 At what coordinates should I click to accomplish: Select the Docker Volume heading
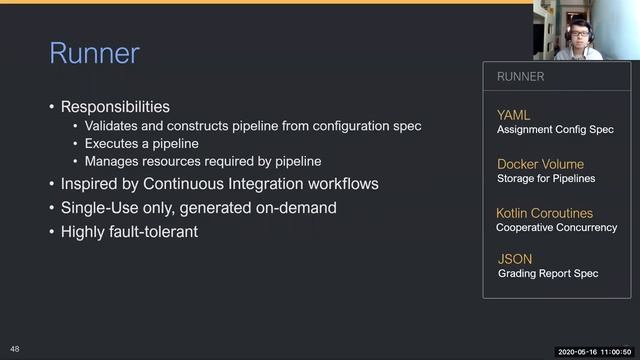click(540, 164)
